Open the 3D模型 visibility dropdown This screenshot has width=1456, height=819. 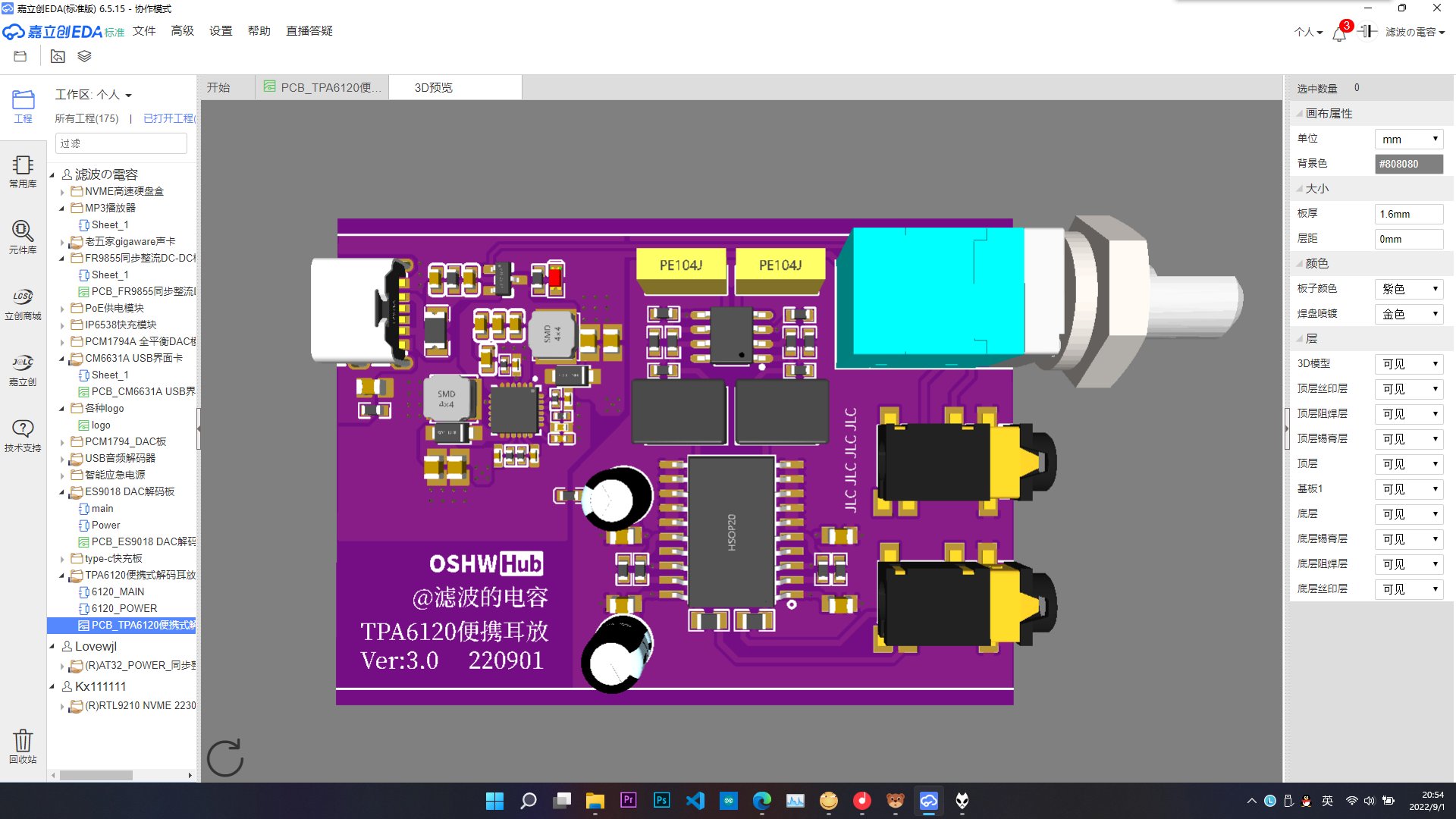coord(1408,364)
